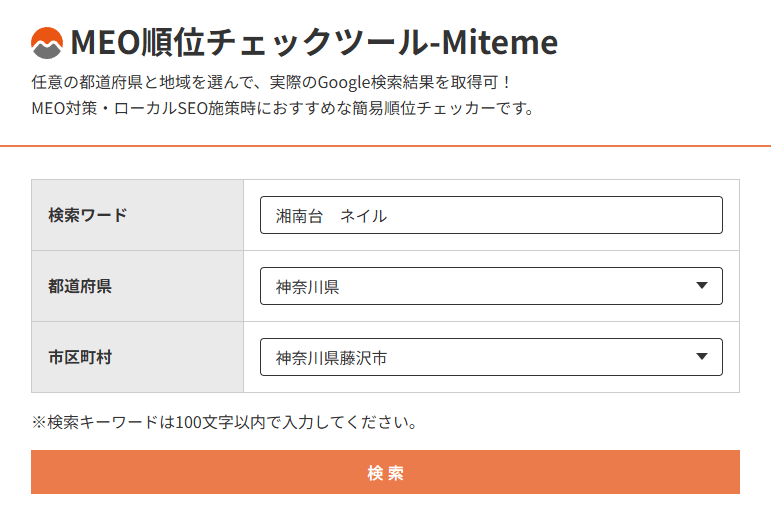Click the 都道府県 row label
The height and width of the screenshot is (527, 771).
coord(80,286)
